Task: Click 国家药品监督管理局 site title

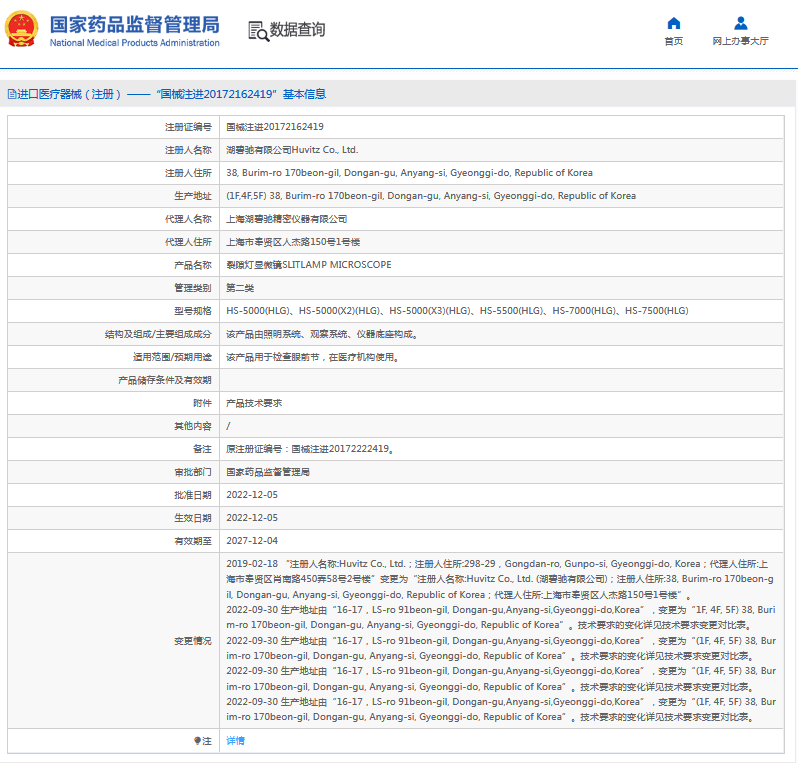Action: coord(135,24)
